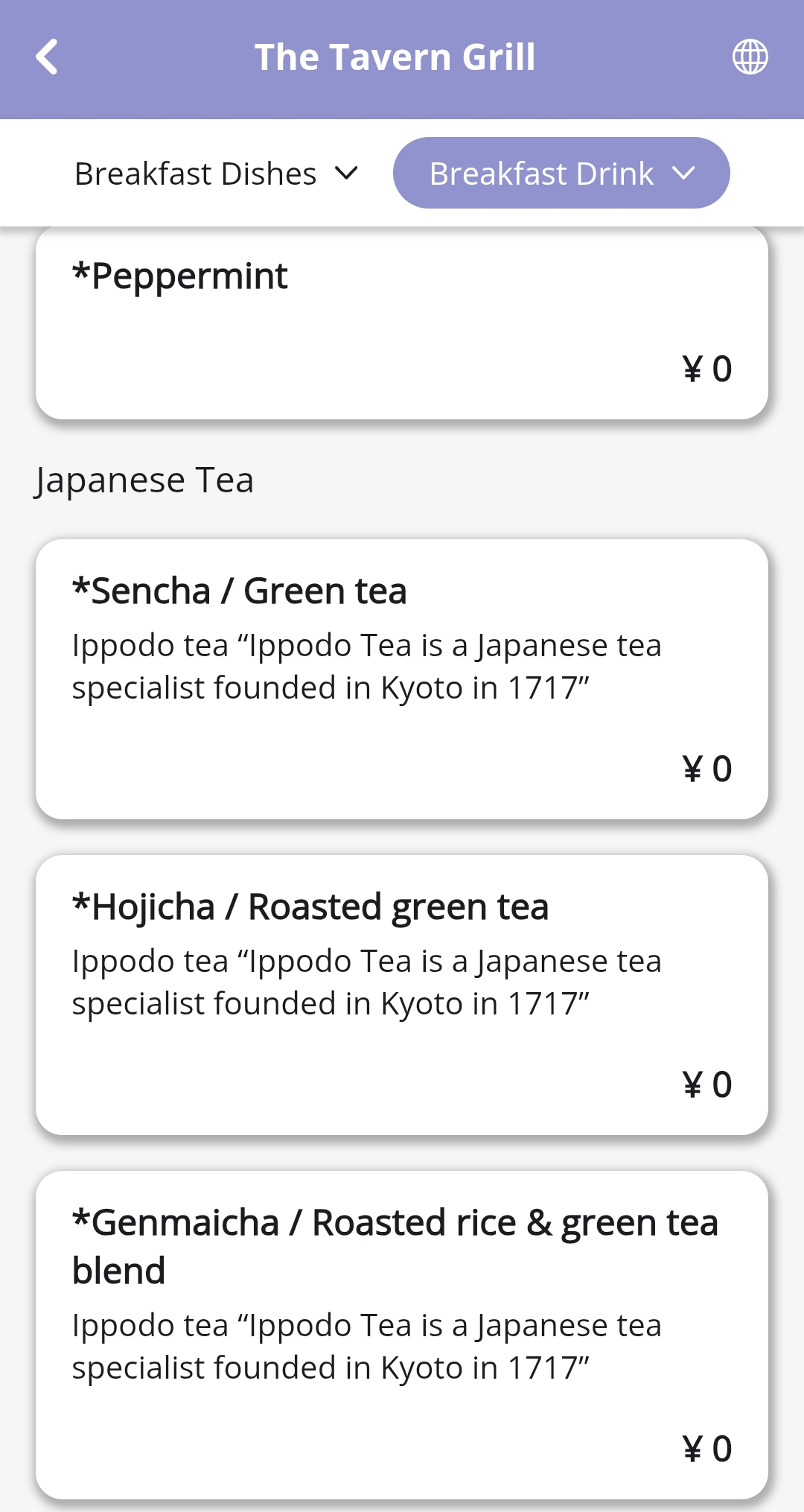804x1512 pixels.
Task: Tap the Genmaicha Ippodo tea description
Action: (366, 1347)
